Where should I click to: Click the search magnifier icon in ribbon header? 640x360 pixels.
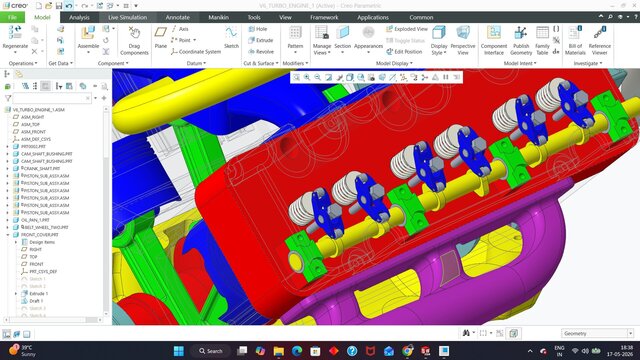[x=610, y=17]
